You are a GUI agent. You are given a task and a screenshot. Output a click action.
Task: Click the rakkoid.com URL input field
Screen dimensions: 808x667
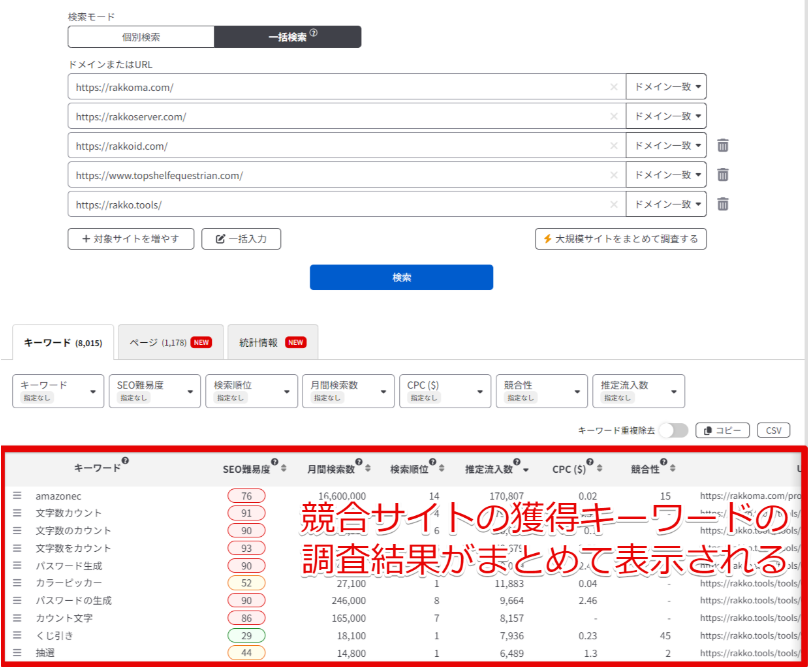340,146
